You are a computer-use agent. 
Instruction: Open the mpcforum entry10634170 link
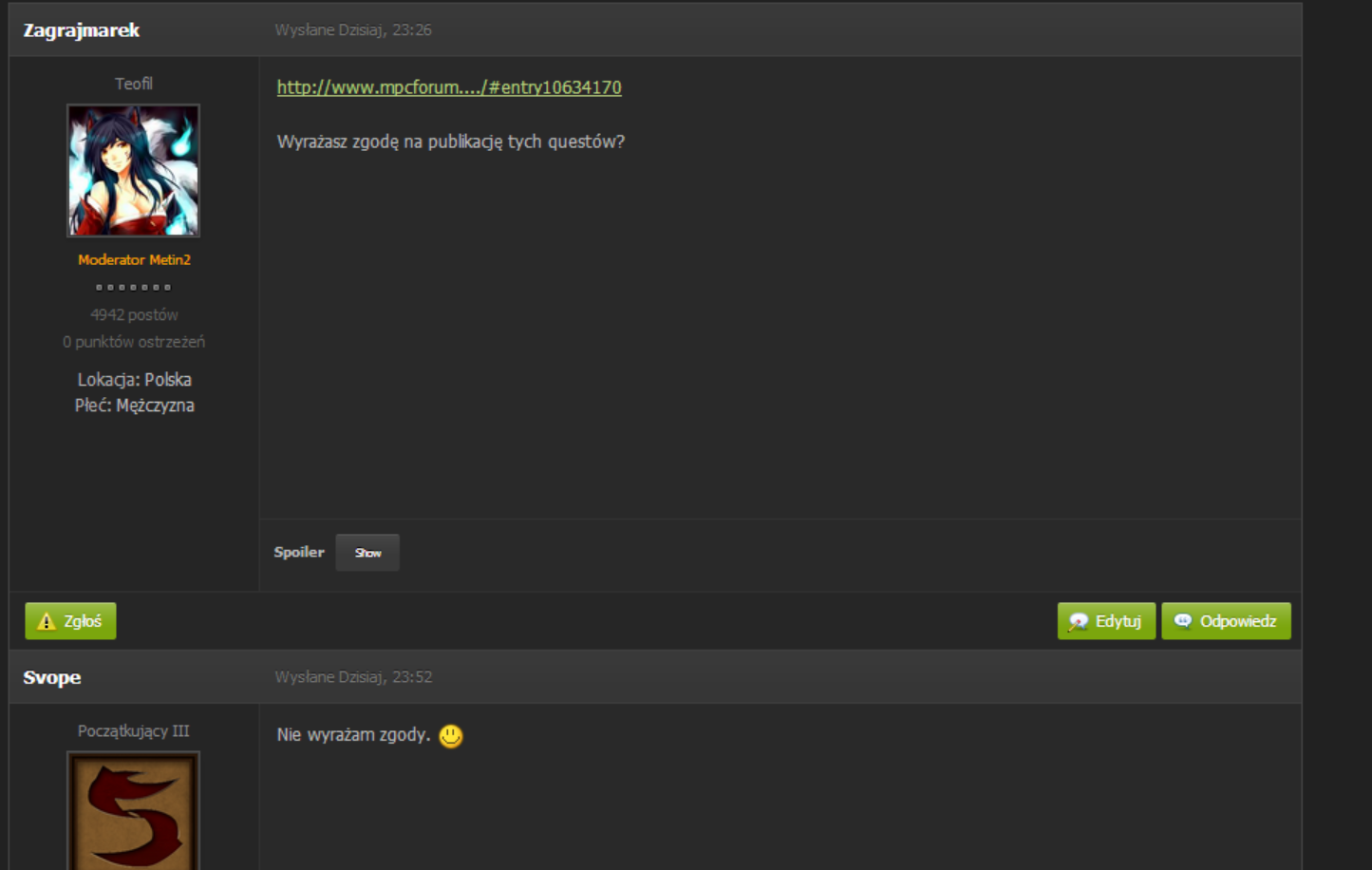pyautogui.click(x=449, y=87)
